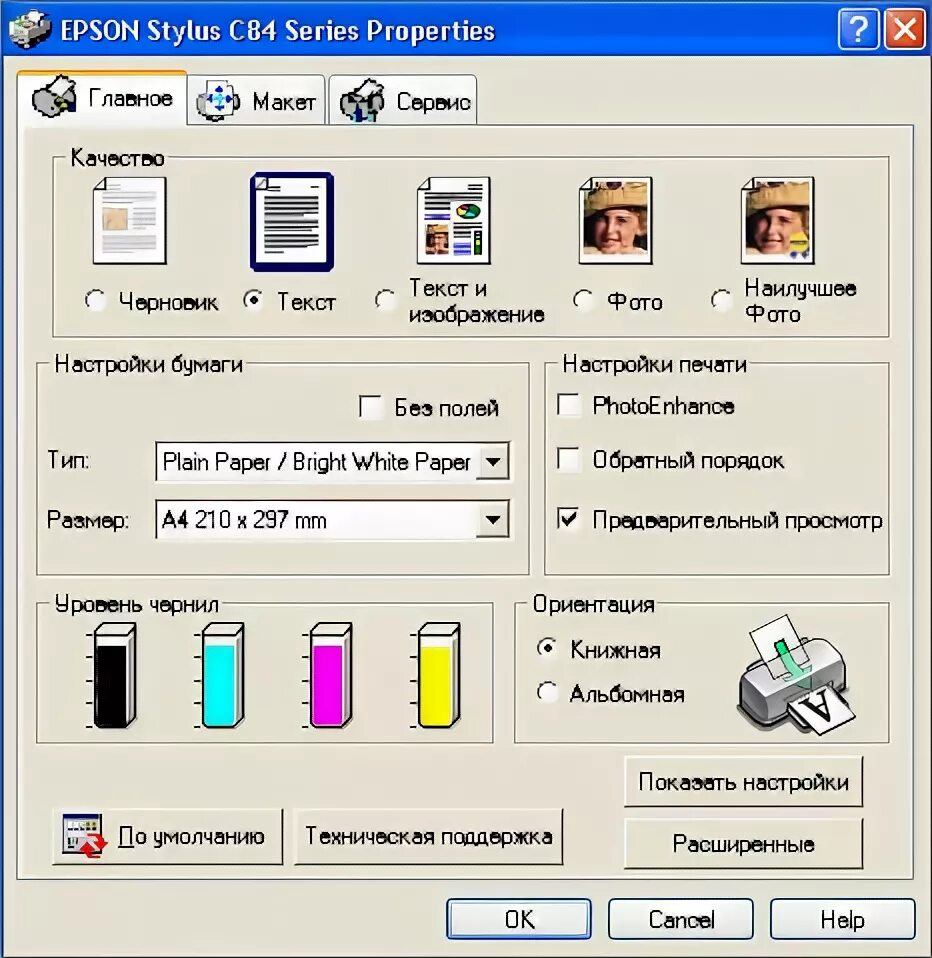Viewport: 932px width, 958px height.
Task: Click the question mark help icon in title bar
Action: coord(858,29)
